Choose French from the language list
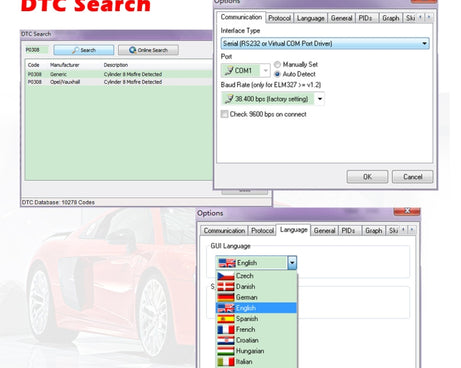This screenshot has width=461, height=368. point(256,329)
